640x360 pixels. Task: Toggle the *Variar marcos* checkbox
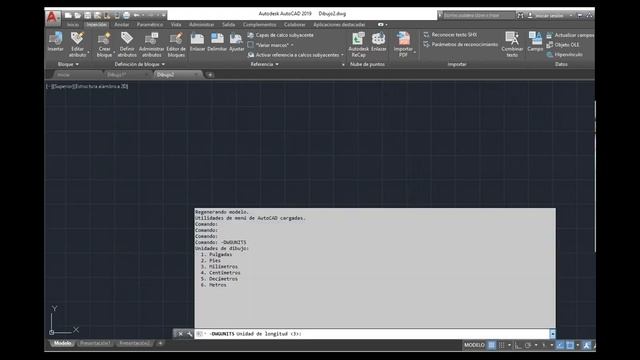251,45
